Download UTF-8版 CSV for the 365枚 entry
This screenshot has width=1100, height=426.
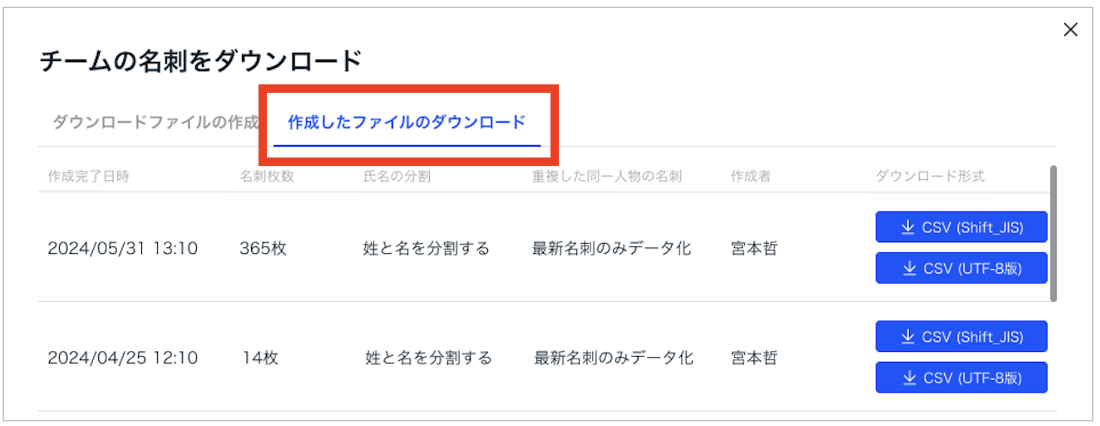[x=961, y=268]
